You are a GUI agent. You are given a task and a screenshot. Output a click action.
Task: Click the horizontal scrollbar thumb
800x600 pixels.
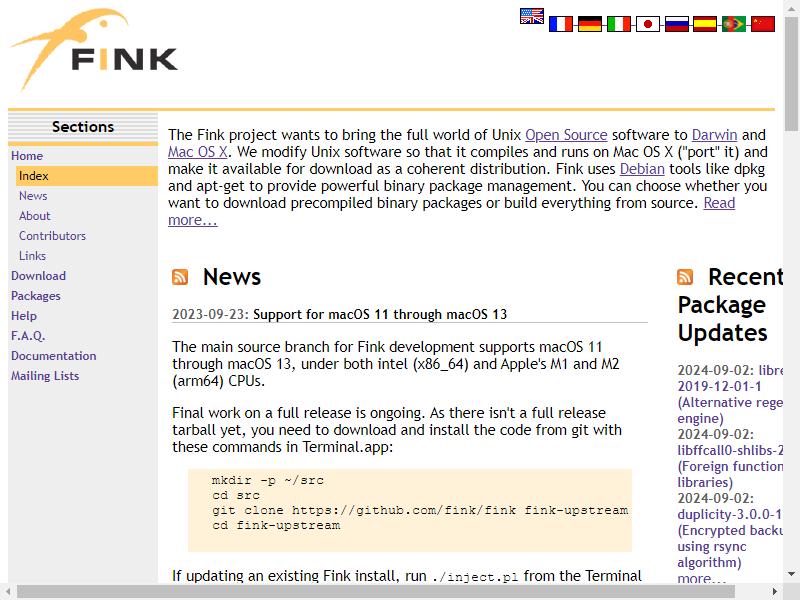[376, 592]
